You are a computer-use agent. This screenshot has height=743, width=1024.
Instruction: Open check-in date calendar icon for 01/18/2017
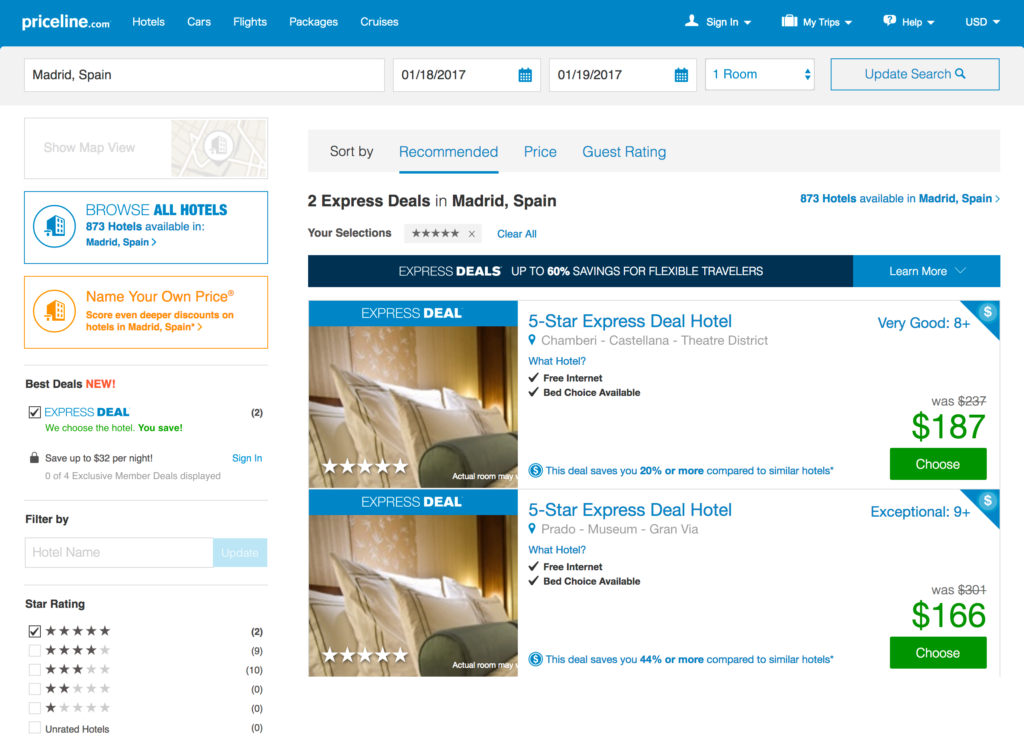[x=525, y=75]
